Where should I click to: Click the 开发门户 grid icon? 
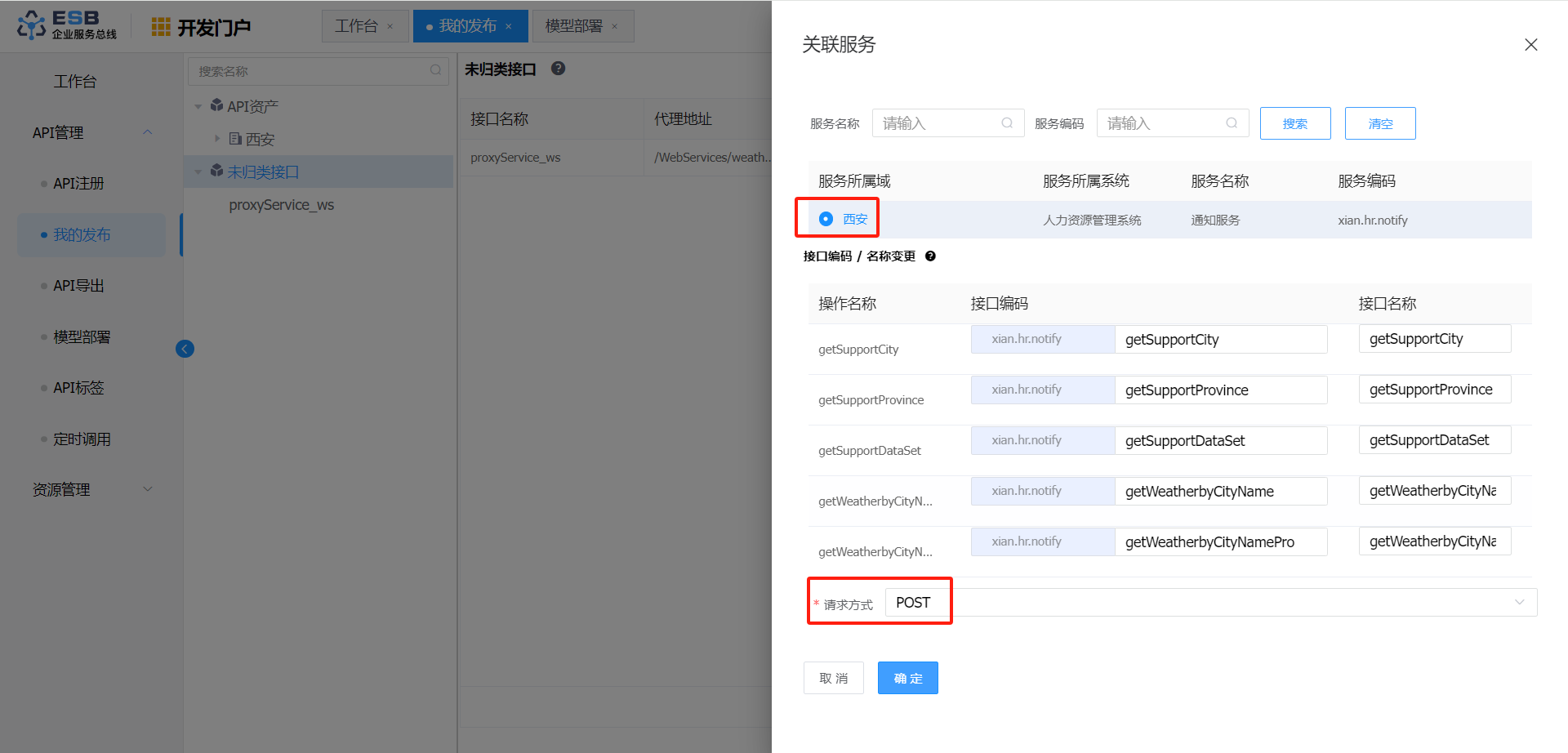(x=161, y=27)
